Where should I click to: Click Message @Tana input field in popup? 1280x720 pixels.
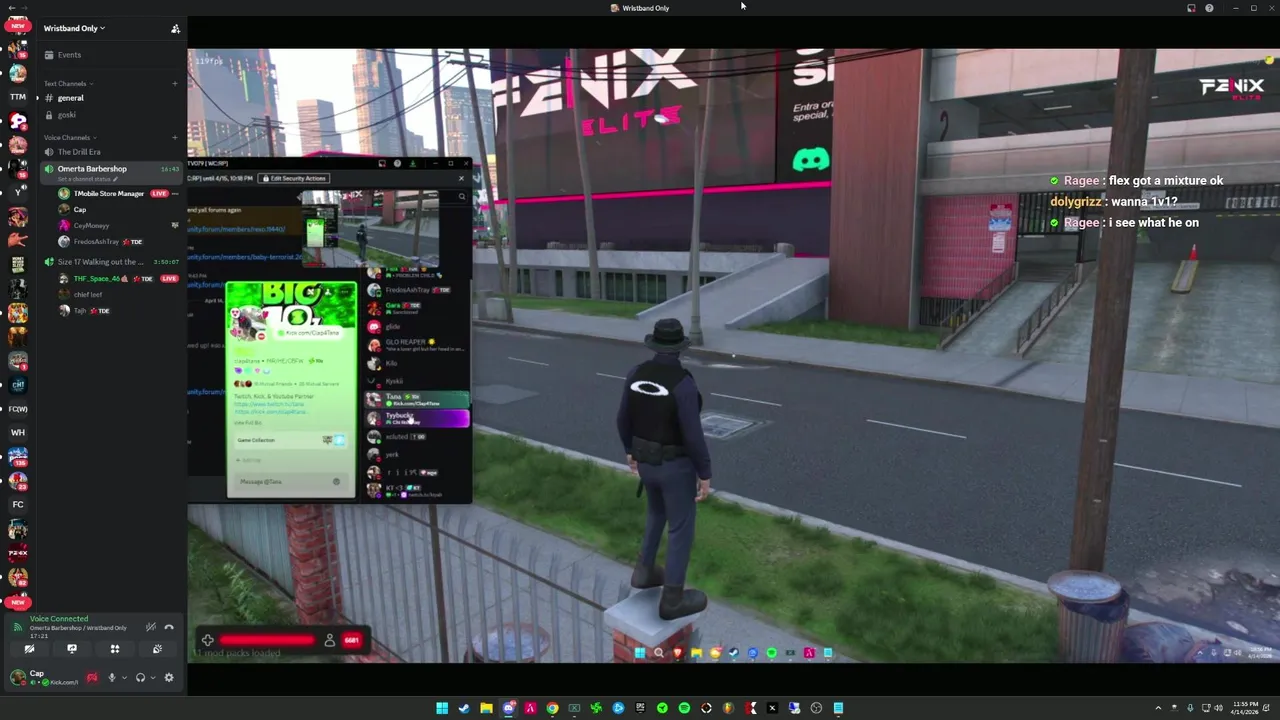pos(290,482)
